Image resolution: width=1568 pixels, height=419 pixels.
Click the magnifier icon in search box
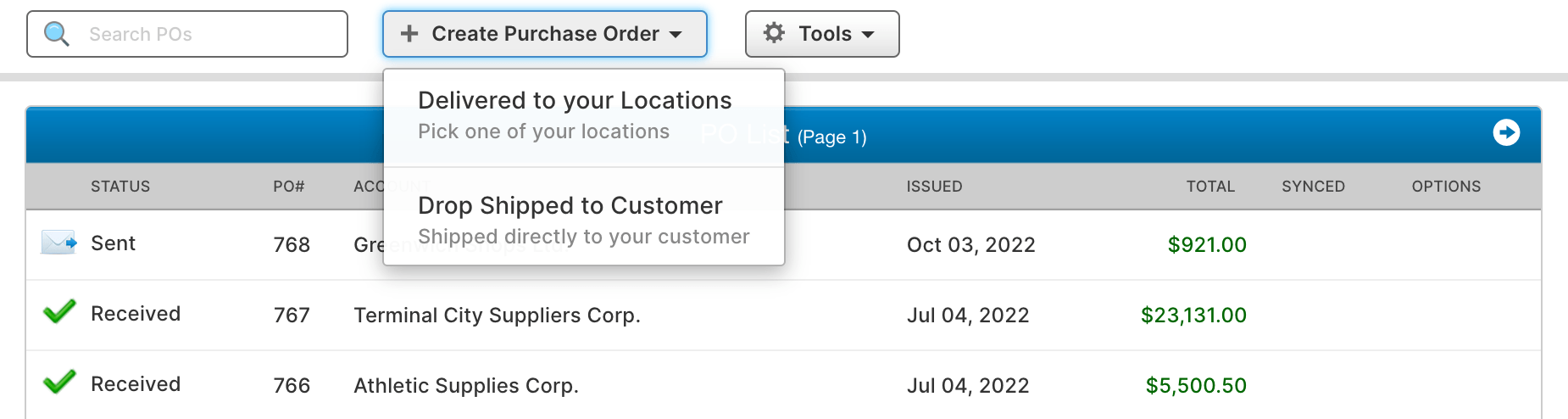click(57, 34)
